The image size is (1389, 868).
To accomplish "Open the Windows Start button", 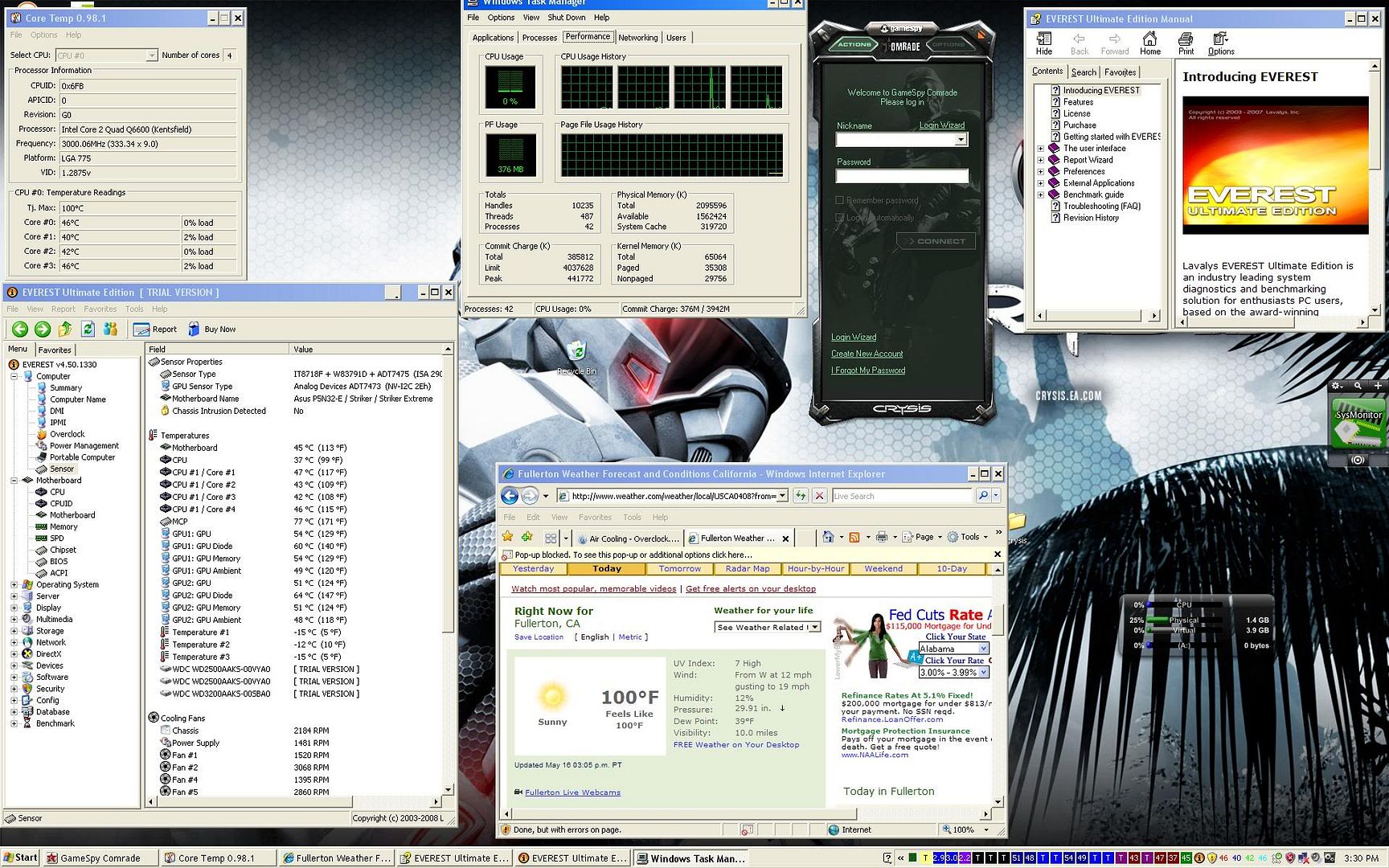I will [x=21, y=858].
